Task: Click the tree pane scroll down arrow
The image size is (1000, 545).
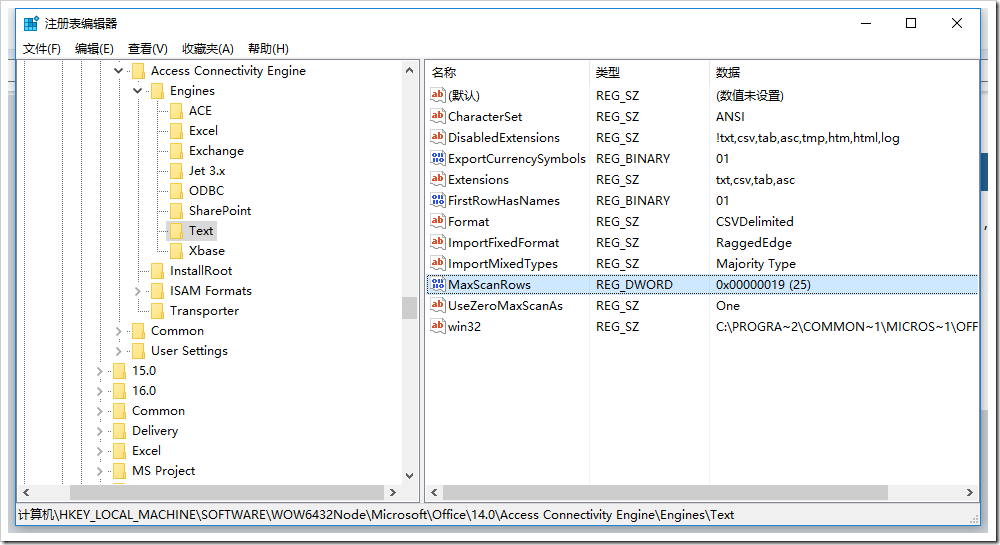Action: (409, 476)
